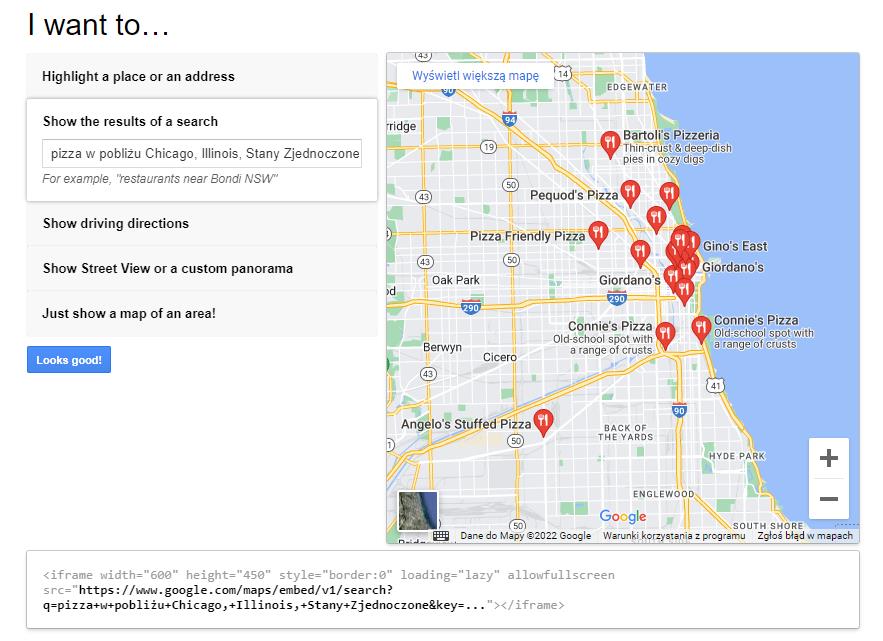This screenshot has height=641, width=883.
Task: Click the Google logo on the map
Action: (623, 516)
